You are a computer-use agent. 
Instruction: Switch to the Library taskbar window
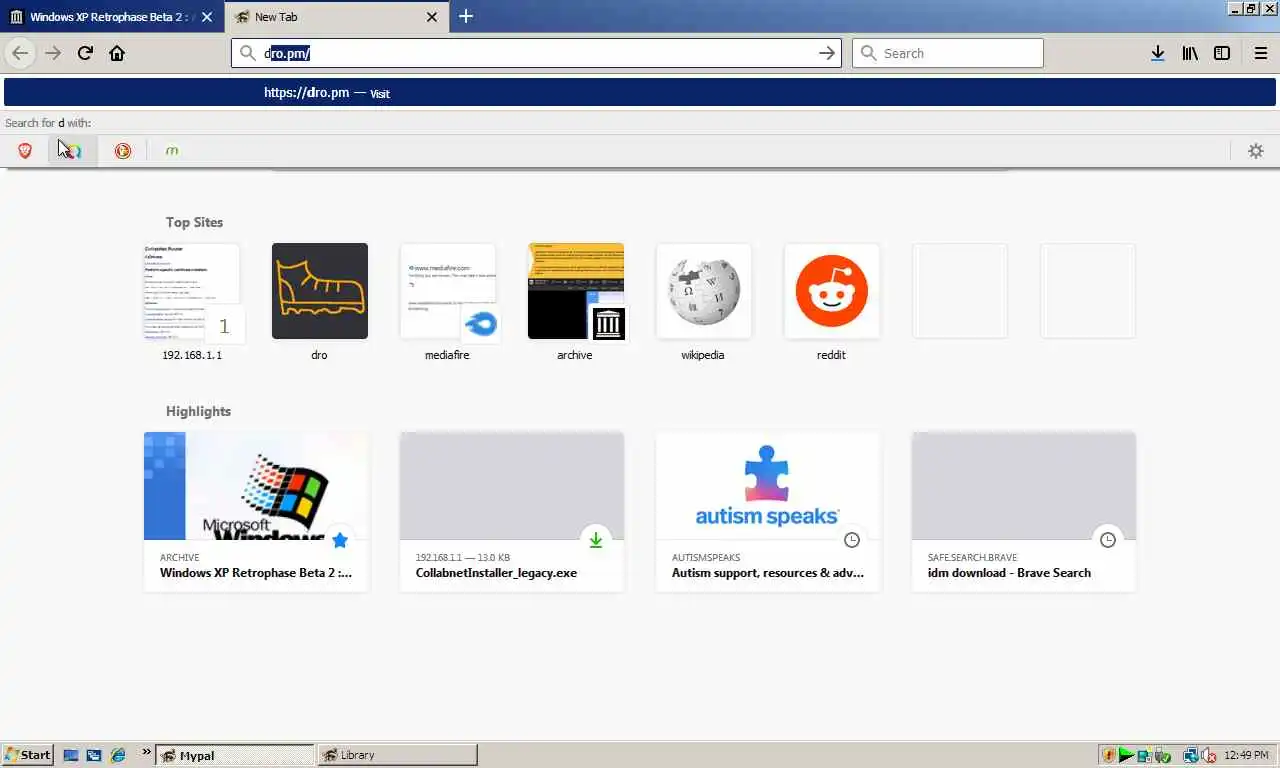(397, 755)
